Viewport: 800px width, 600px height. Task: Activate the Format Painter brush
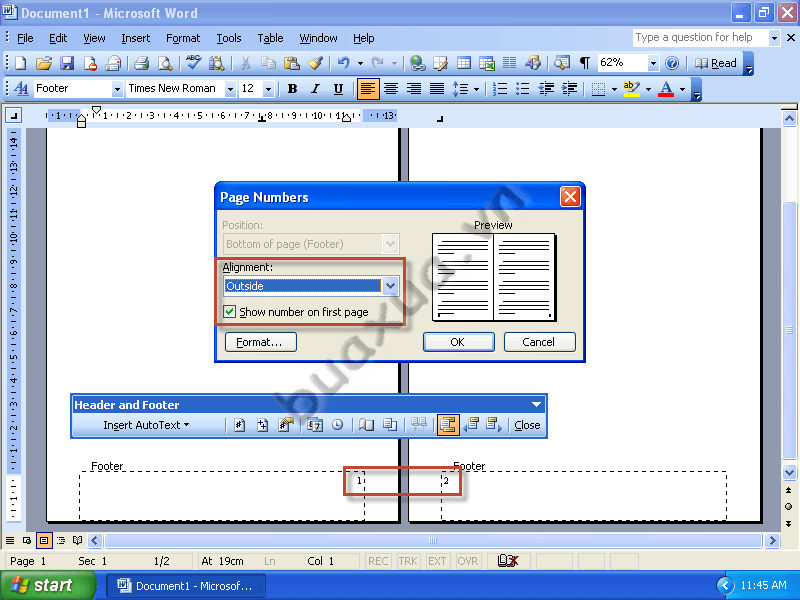[x=315, y=63]
